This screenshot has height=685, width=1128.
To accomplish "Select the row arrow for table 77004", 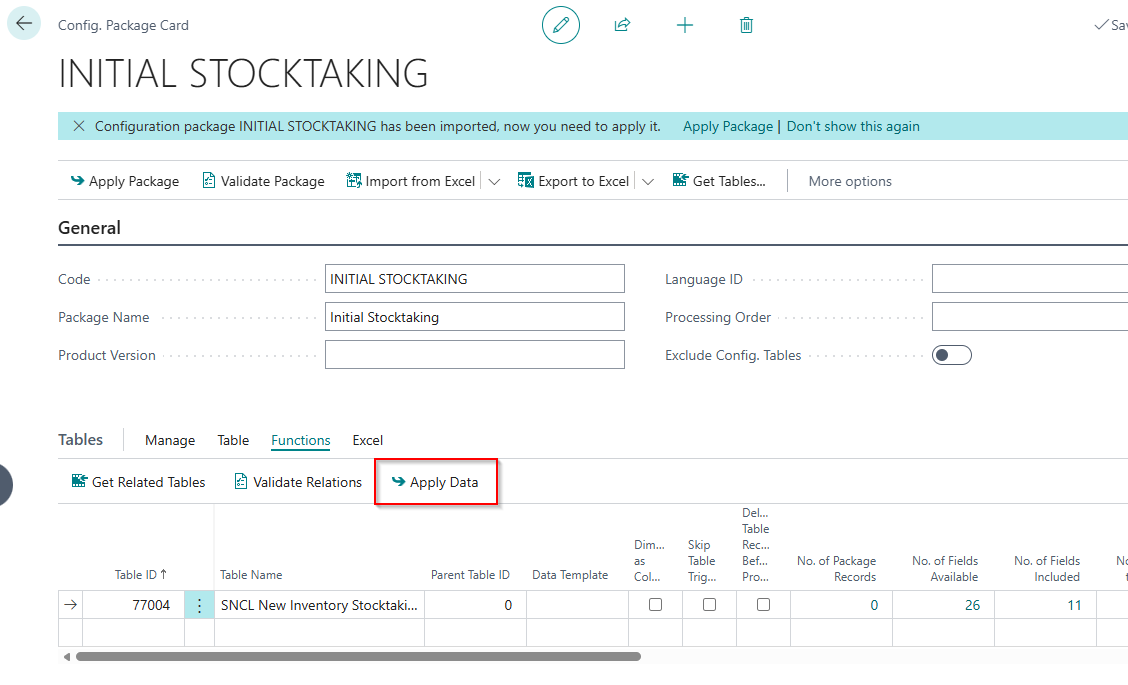I will point(70,604).
